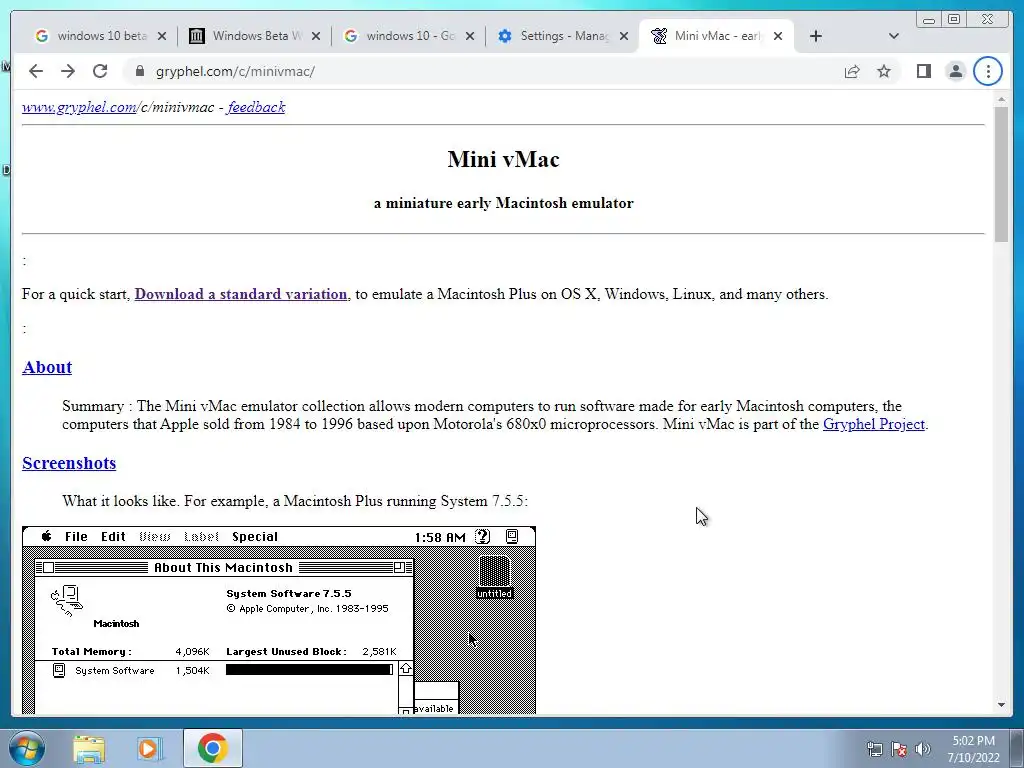Screen dimensions: 1024x768
Task: Open the volume speaker tray icon
Action: pos(922,749)
